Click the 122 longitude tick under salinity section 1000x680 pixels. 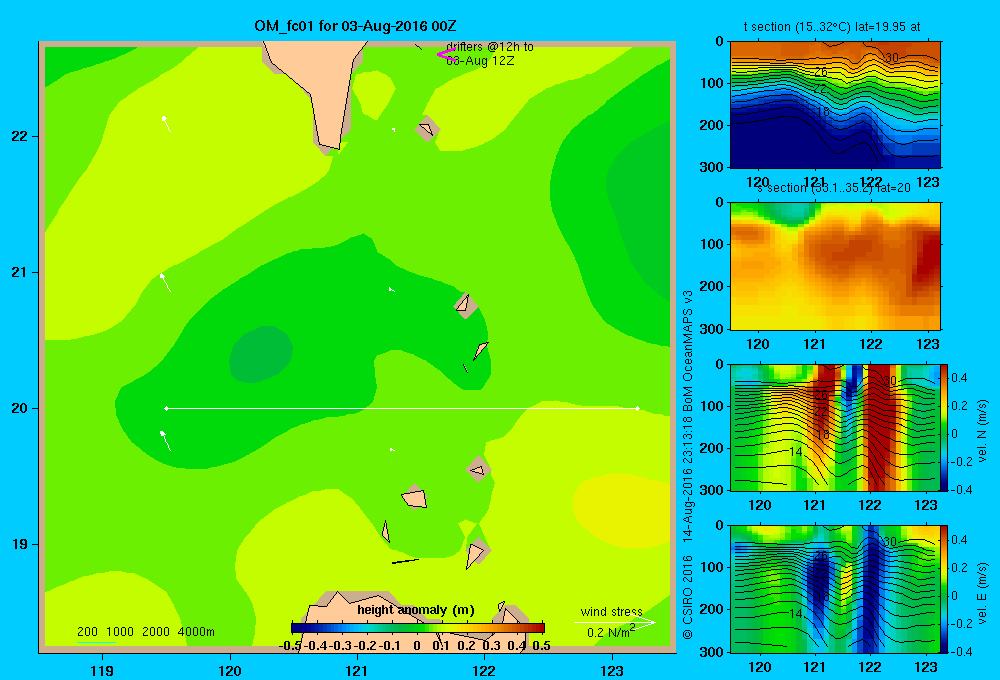871,344
